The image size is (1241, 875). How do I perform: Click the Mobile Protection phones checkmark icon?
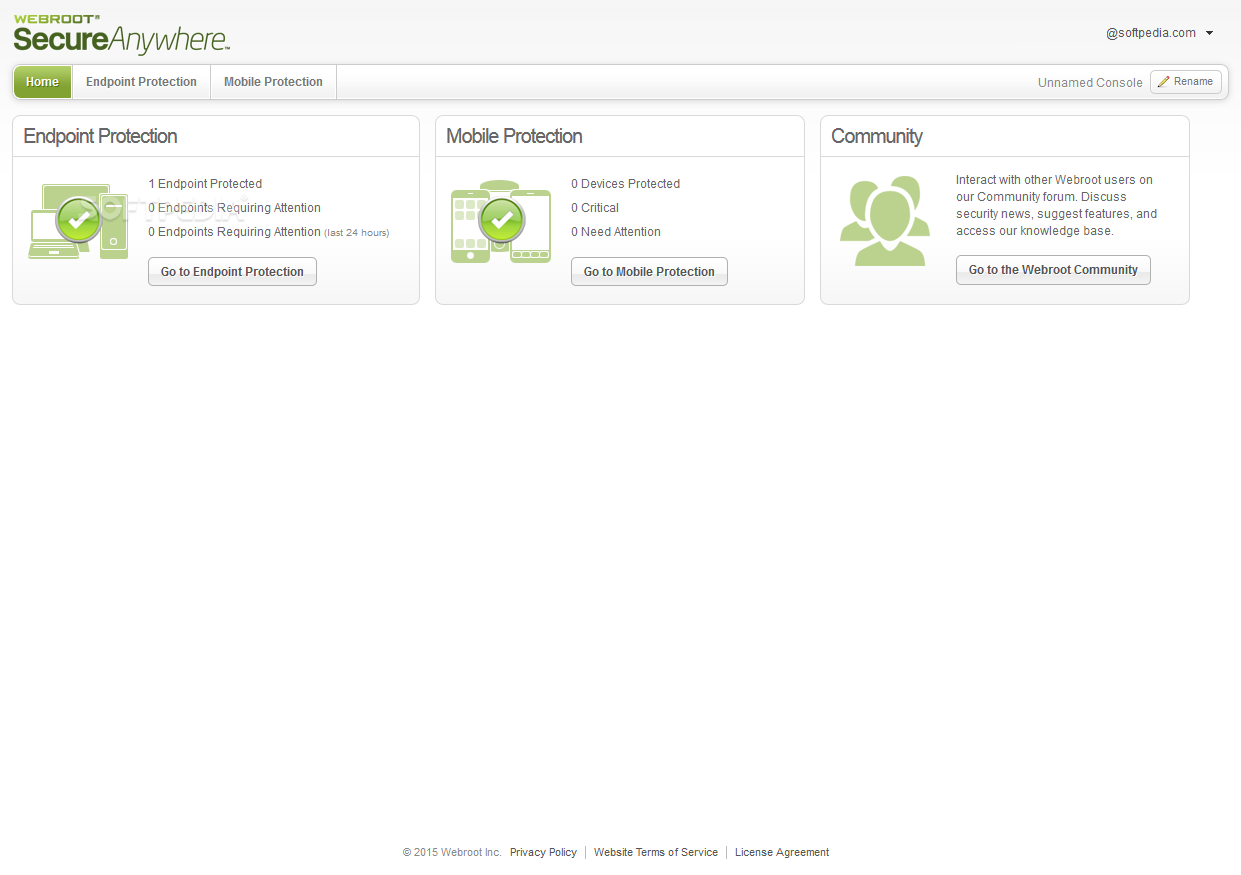tap(501, 222)
